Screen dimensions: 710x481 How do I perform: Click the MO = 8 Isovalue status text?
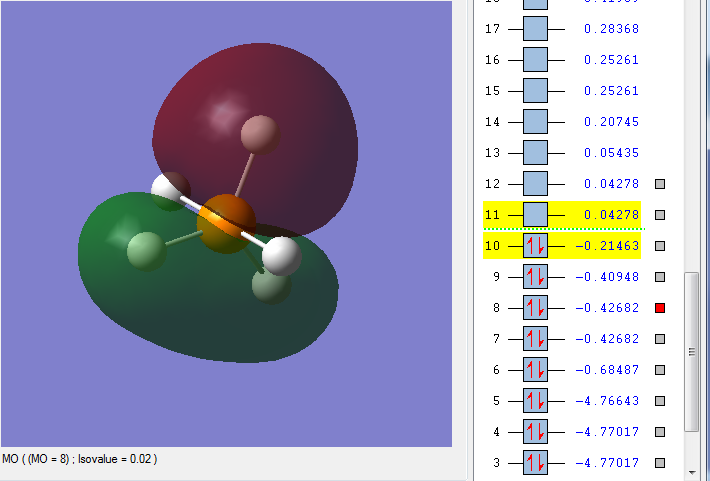point(80,459)
